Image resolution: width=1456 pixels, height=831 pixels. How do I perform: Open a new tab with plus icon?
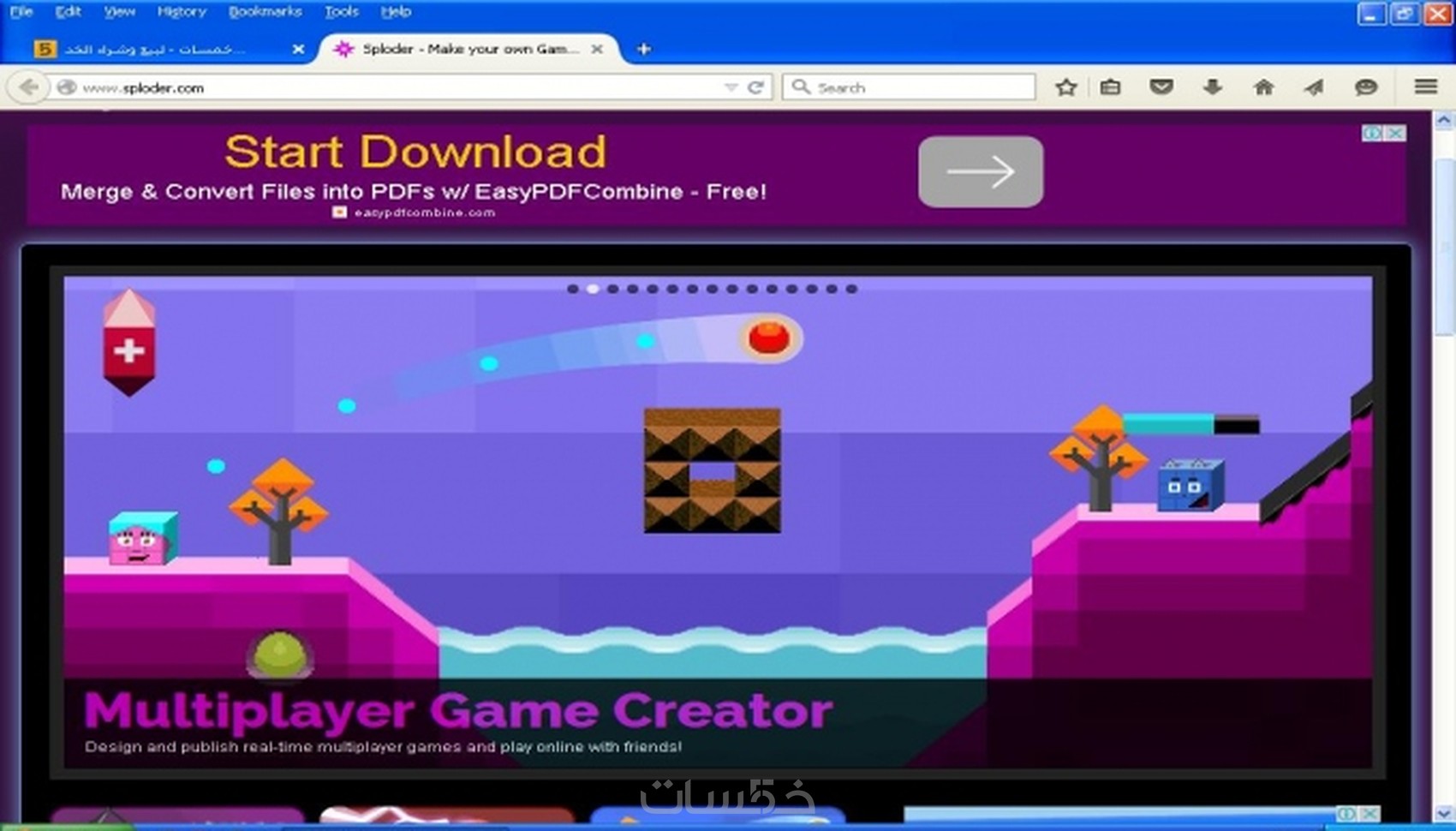643,49
